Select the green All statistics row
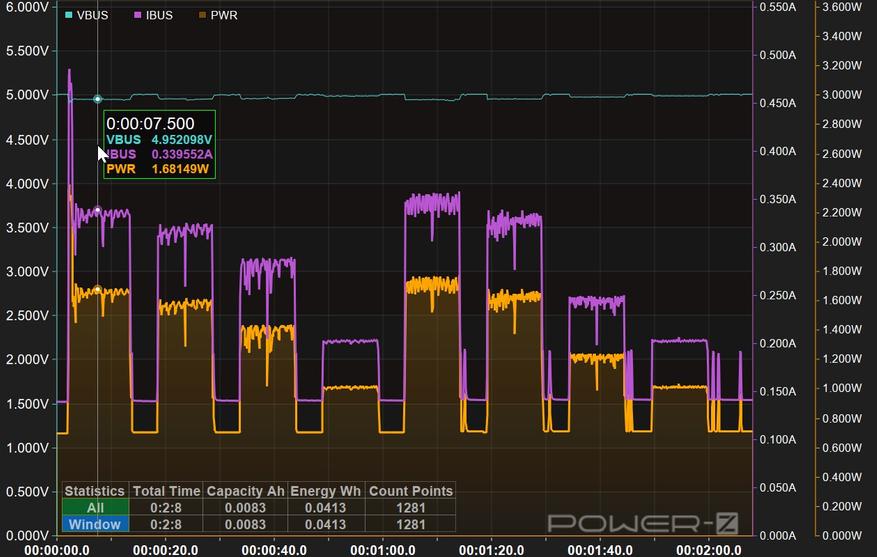 (x=95, y=508)
